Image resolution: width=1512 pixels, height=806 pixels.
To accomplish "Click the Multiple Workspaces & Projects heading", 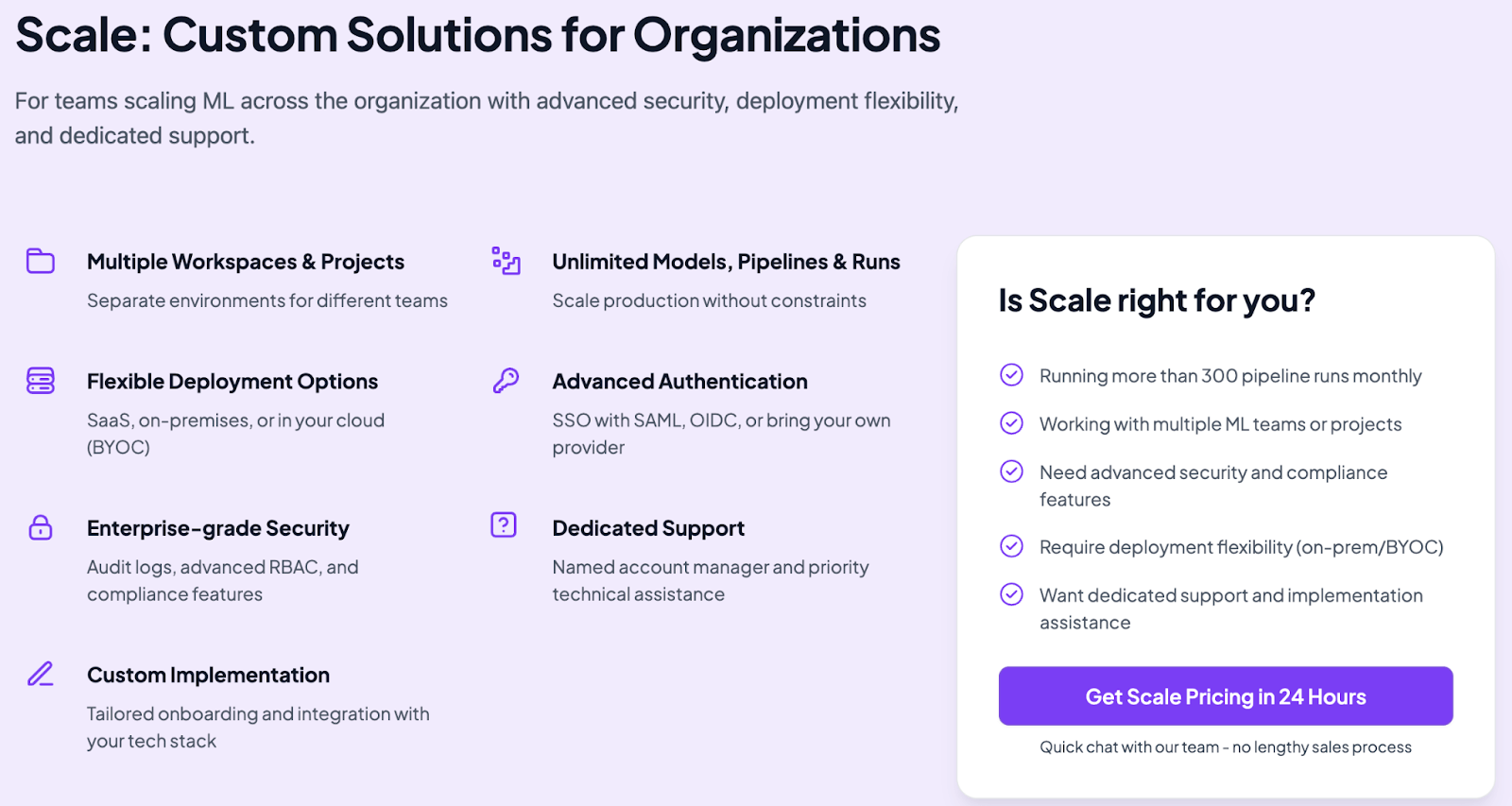I will pos(246,262).
